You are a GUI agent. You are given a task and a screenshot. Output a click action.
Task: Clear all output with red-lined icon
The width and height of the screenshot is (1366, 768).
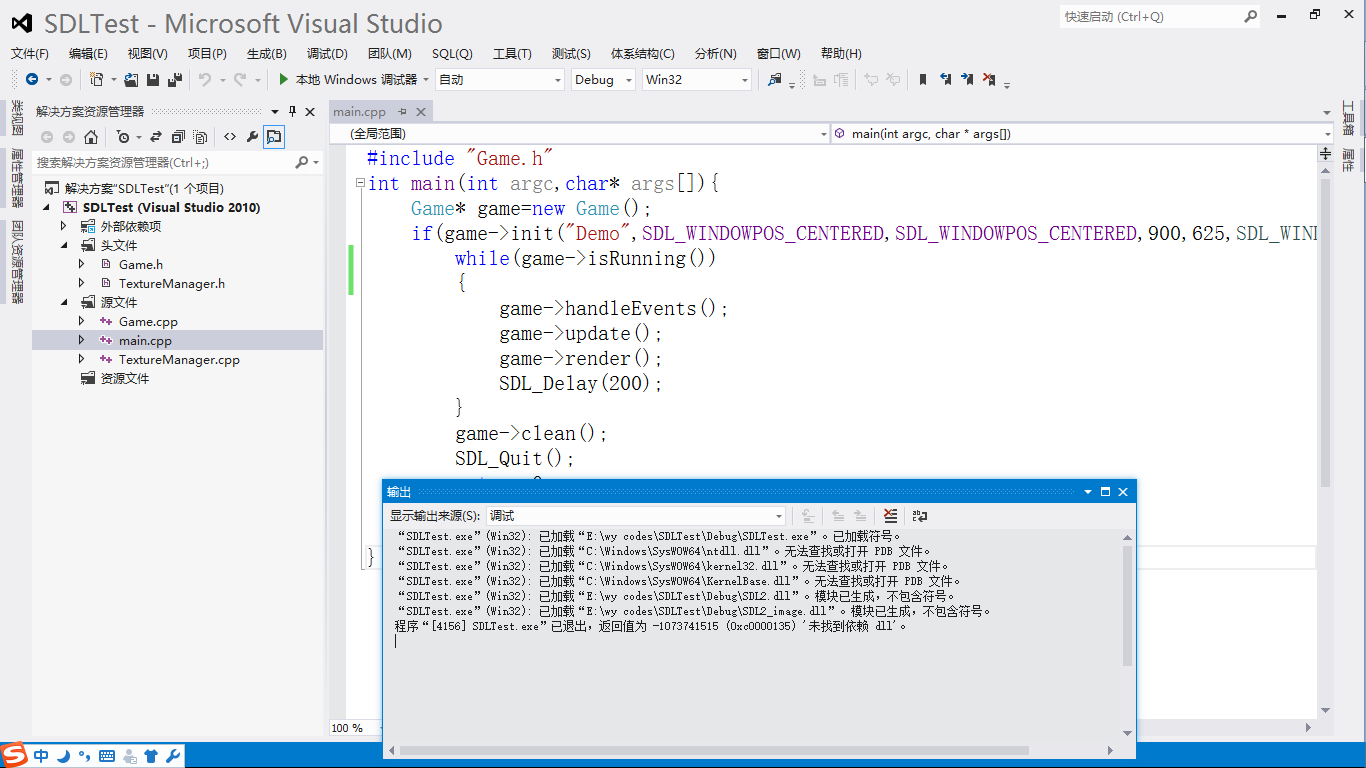coord(890,516)
